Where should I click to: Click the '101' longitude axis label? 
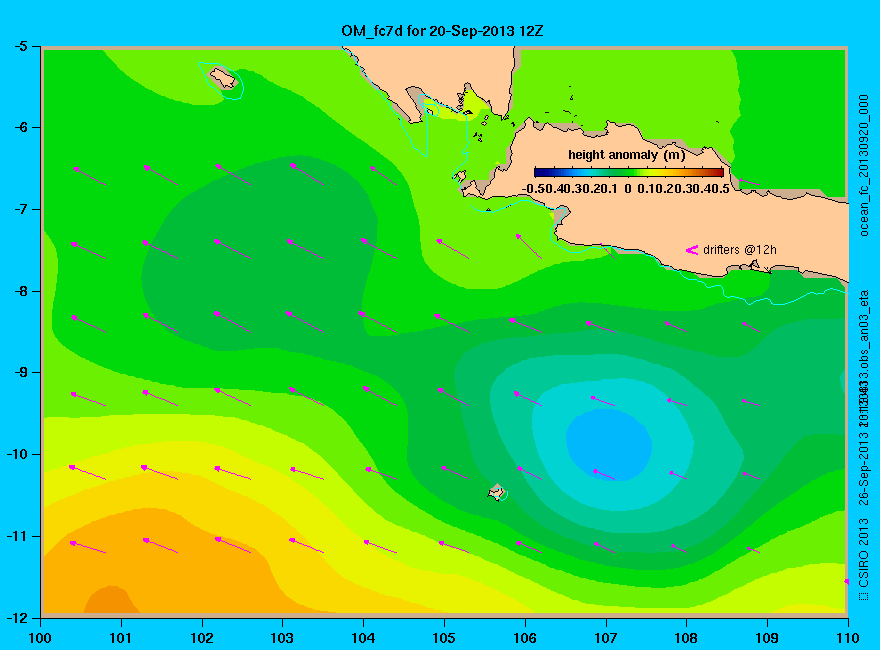(x=120, y=638)
